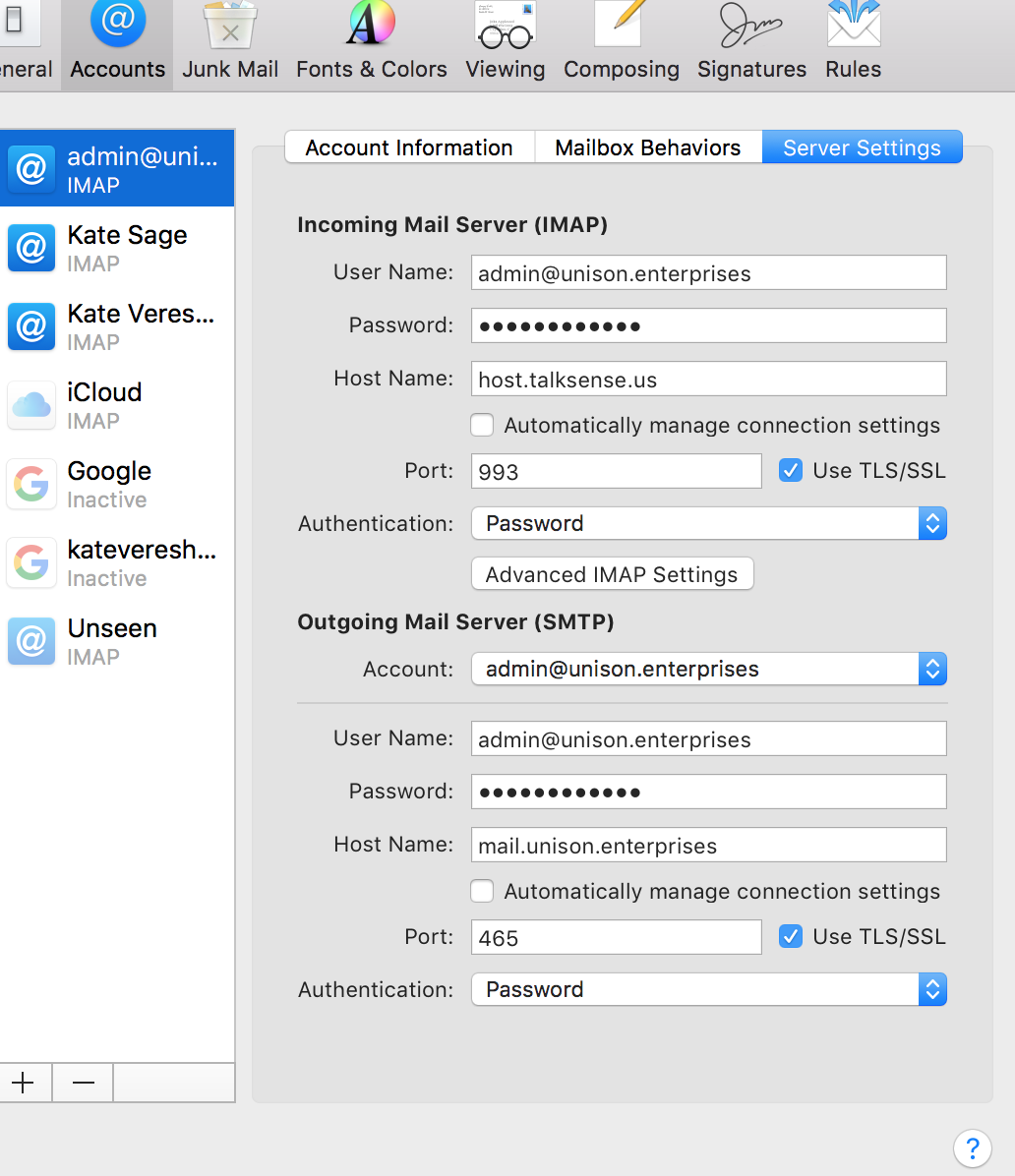Open the Composing preferences pane
The image size is (1015, 1176).
pyautogui.click(x=622, y=43)
